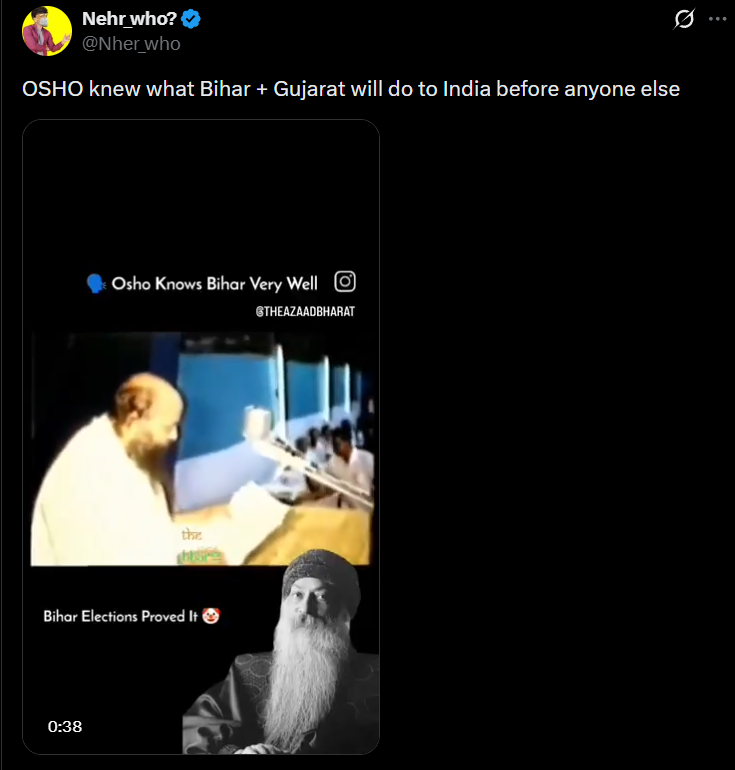Click the clown emoji after Proved It
Viewport: 735px width, 770px height.
click(211, 616)
